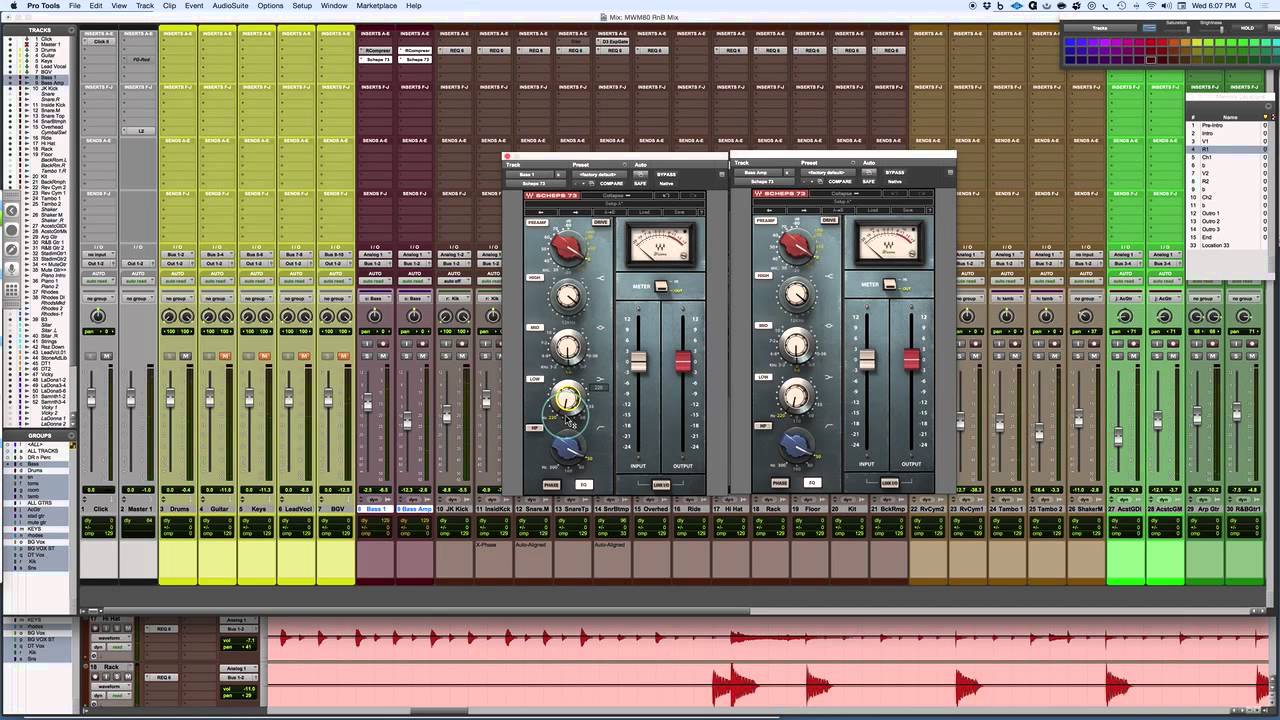Open Spotlight search in menu bar
This screenshot has width=1280, height=720.
pyautogui.click(x=1249, y=6)
